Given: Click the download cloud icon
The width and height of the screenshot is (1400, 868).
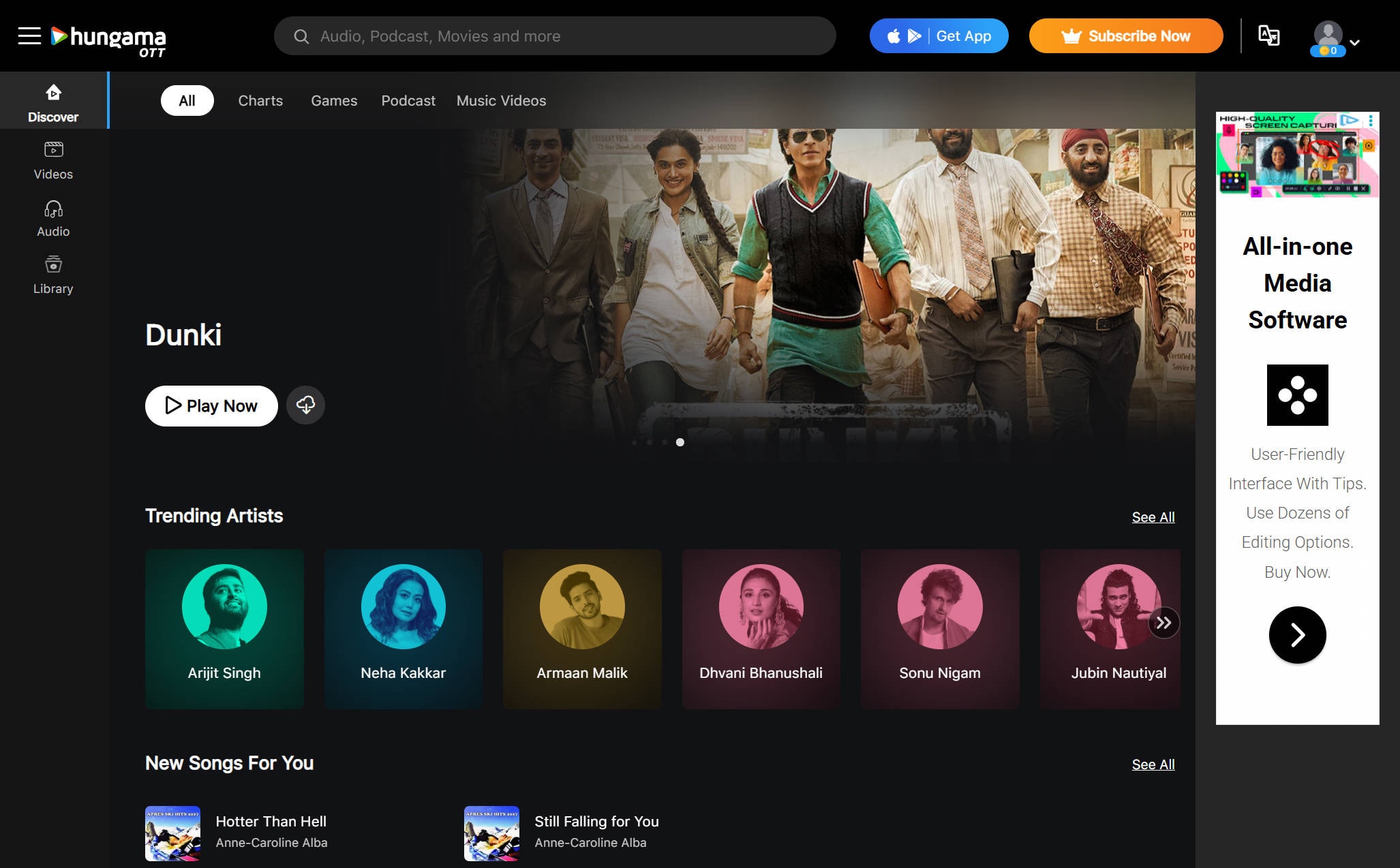Looking at the screenshot, I should [305, 405].
